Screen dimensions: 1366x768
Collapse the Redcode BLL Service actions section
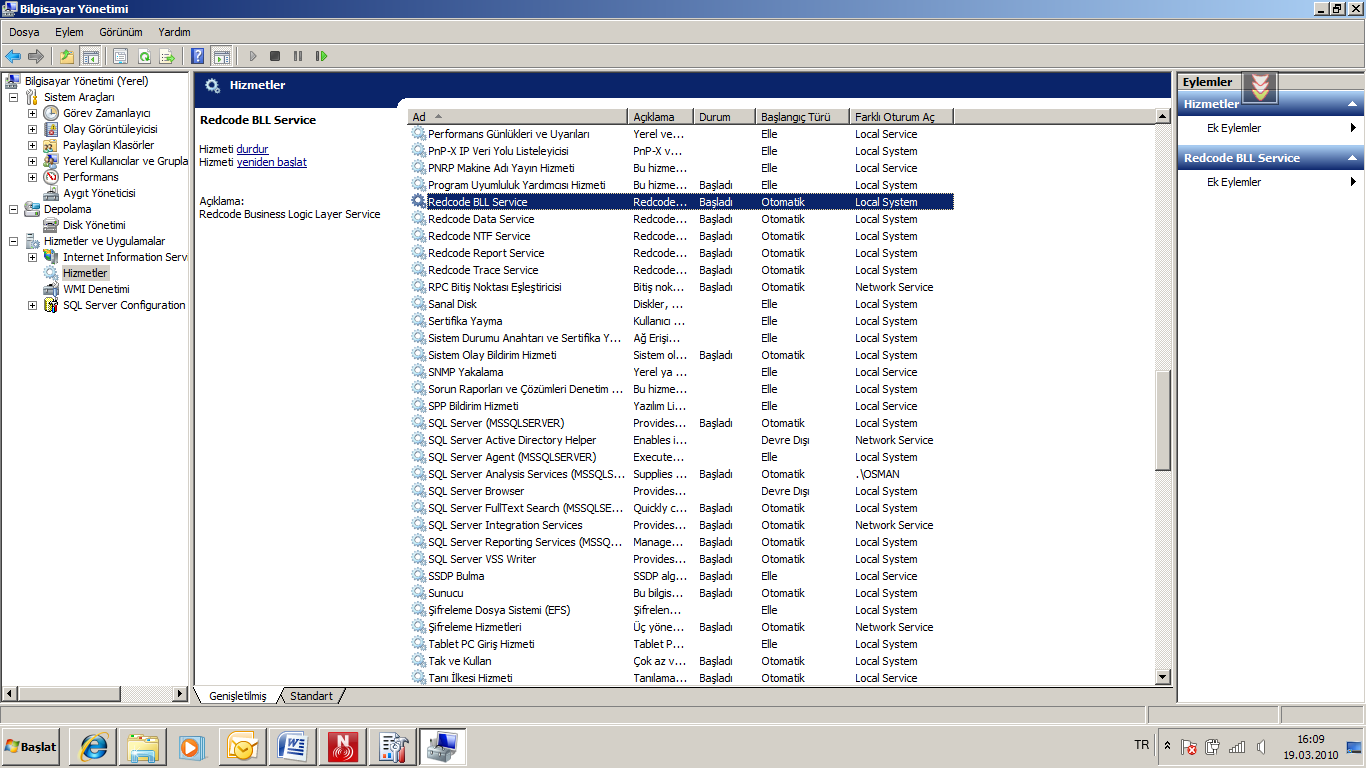click(x=1352, y=158)
